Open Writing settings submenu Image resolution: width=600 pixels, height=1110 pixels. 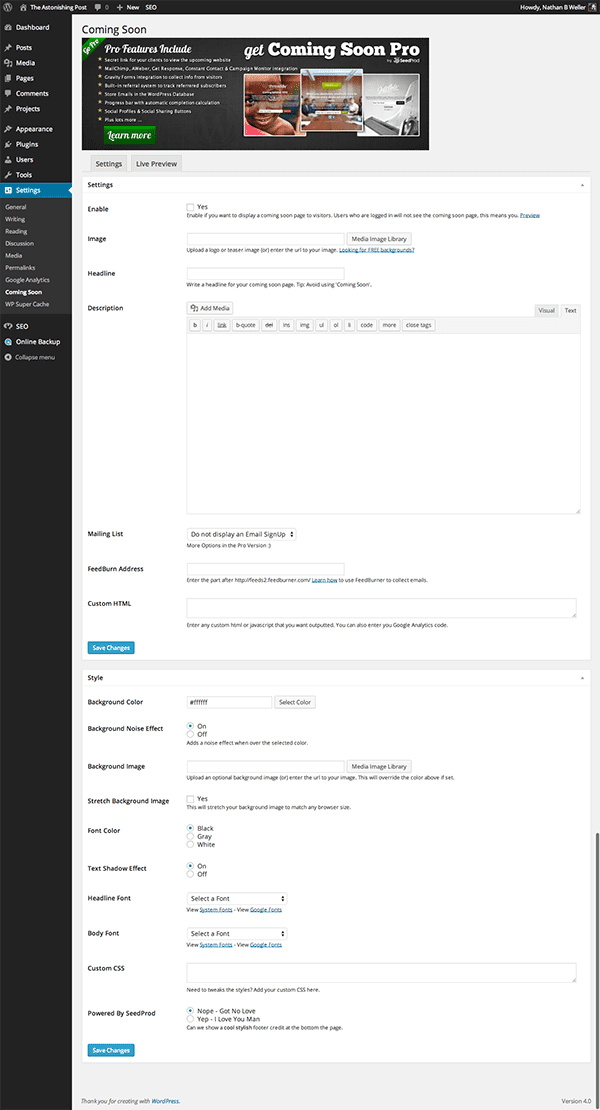(x=15, y=219)
